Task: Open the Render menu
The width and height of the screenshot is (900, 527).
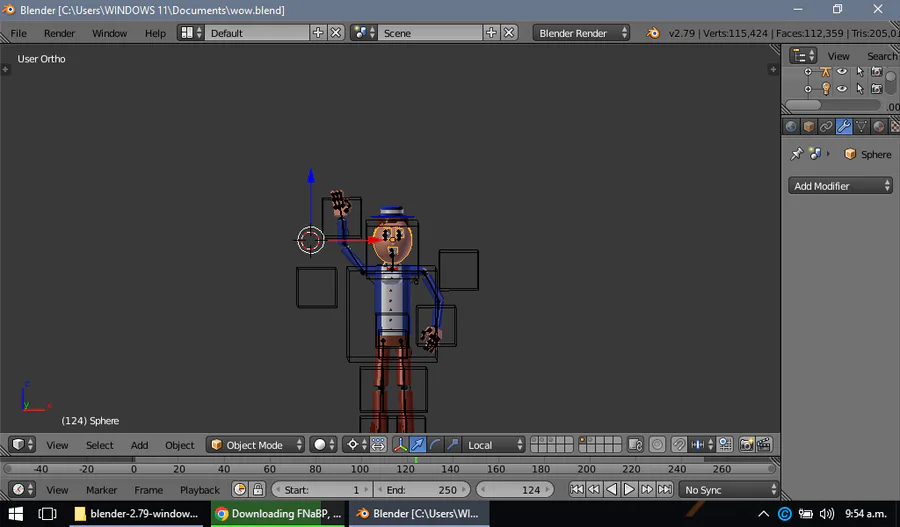Action: coord(59,33)
